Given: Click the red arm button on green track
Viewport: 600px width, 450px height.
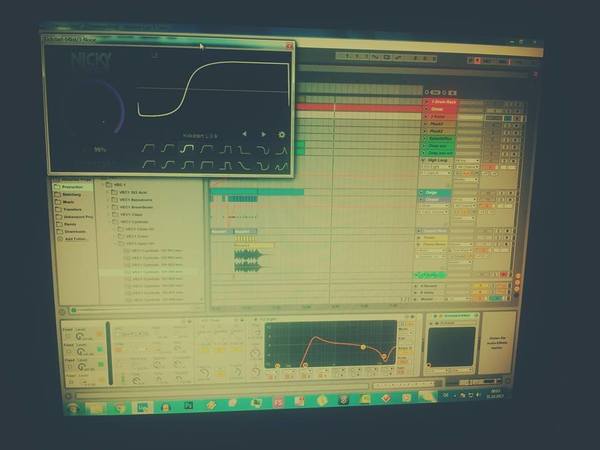Looking at the screenshot, I should point(504,274).
